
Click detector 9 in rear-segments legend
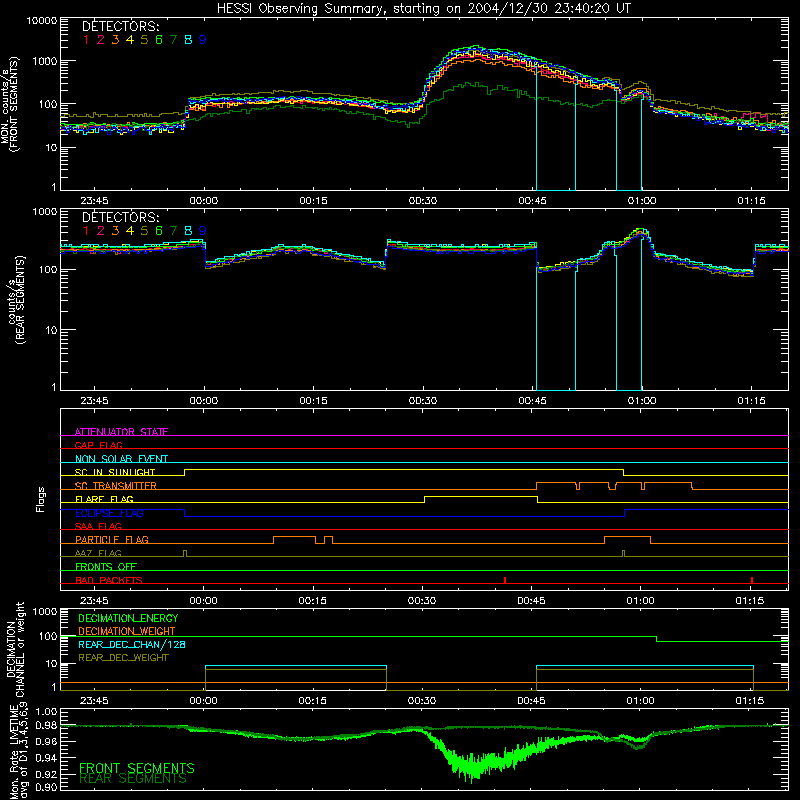click(203, 231)
